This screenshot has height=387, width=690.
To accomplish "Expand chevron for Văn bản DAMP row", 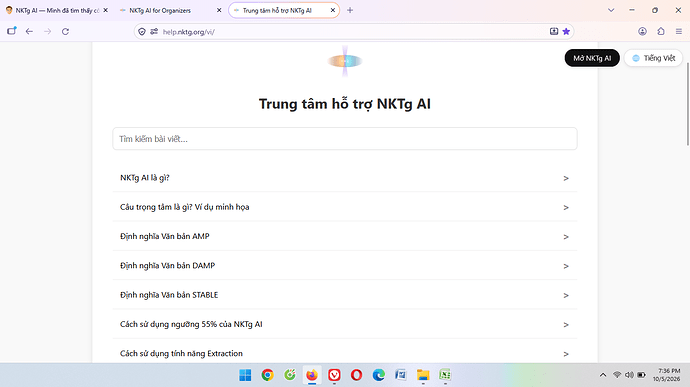I will click(566, 266).
